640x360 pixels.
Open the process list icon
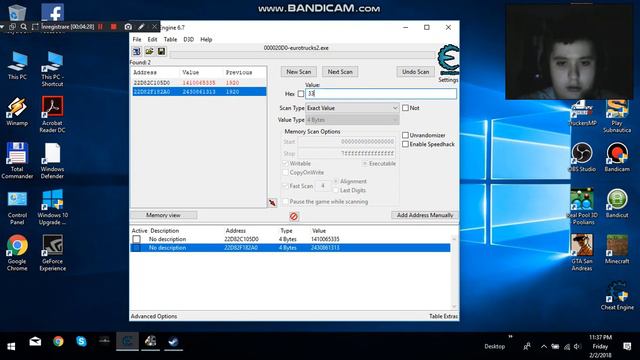137,51
